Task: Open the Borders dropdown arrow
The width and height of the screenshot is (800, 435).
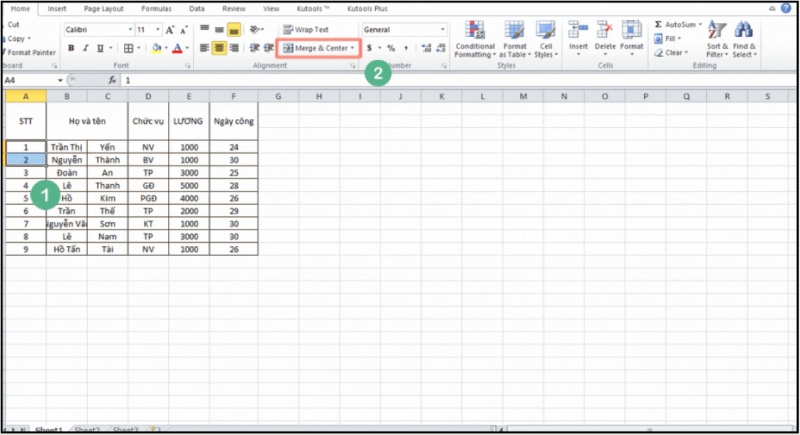Action: 139,48
